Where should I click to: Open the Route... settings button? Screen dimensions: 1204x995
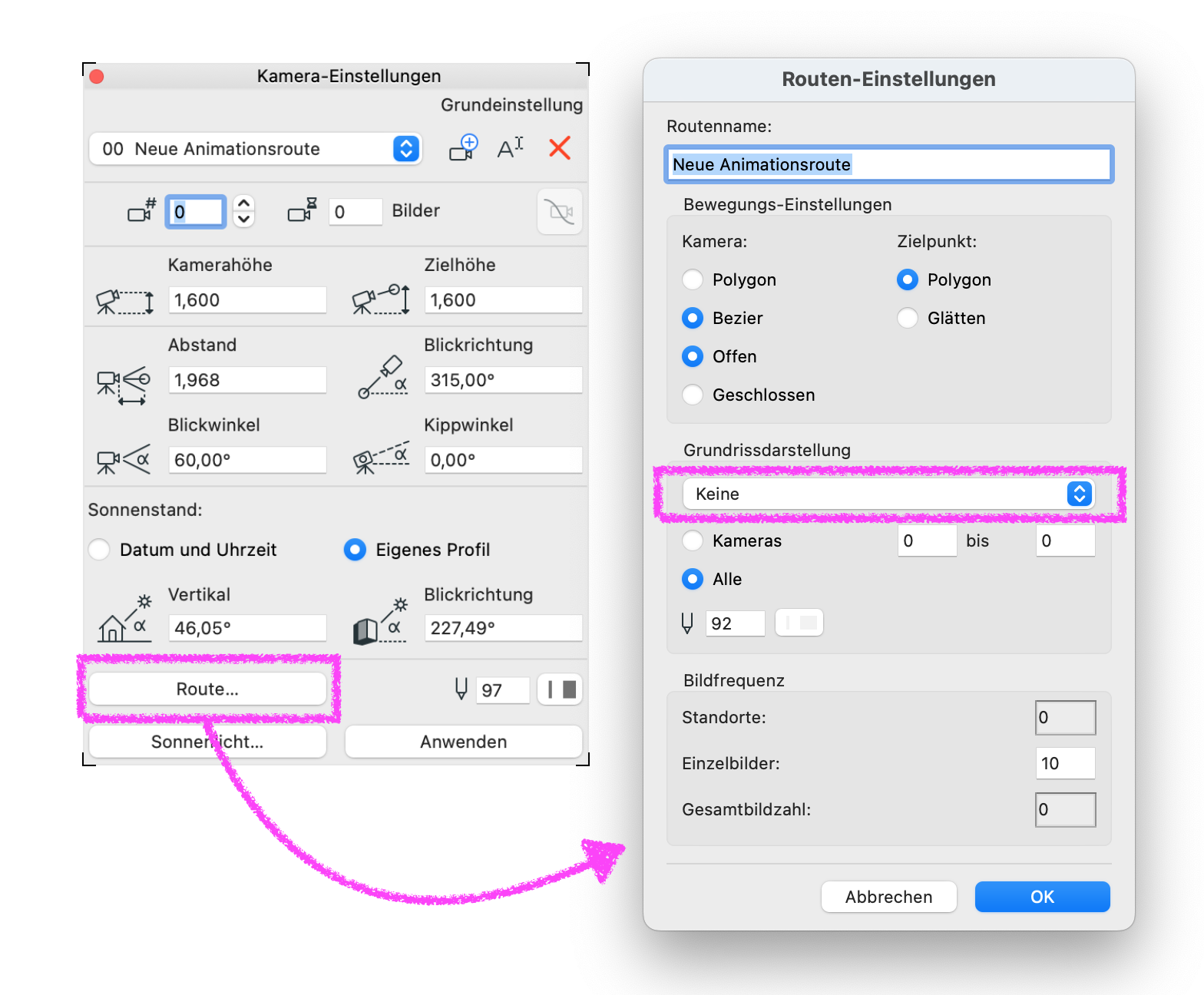[207, 689]
